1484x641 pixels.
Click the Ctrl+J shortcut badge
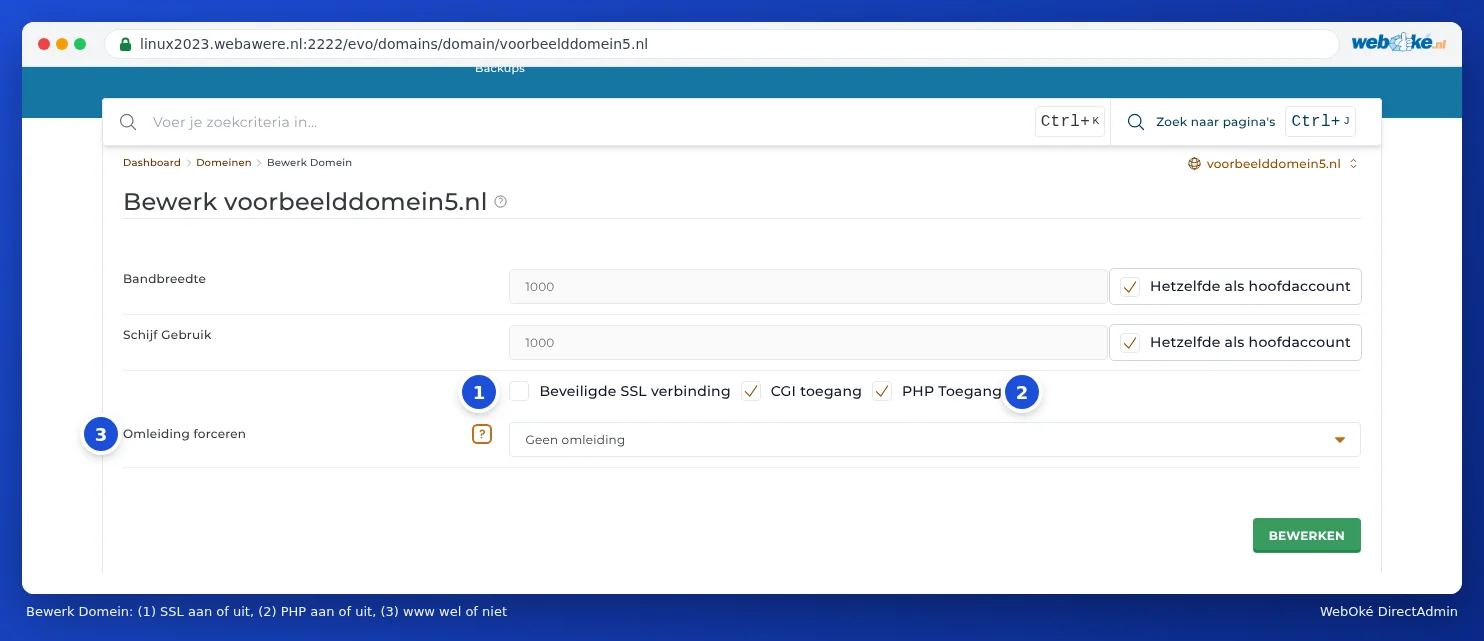pyautogui.click(x=1320, y=122)
